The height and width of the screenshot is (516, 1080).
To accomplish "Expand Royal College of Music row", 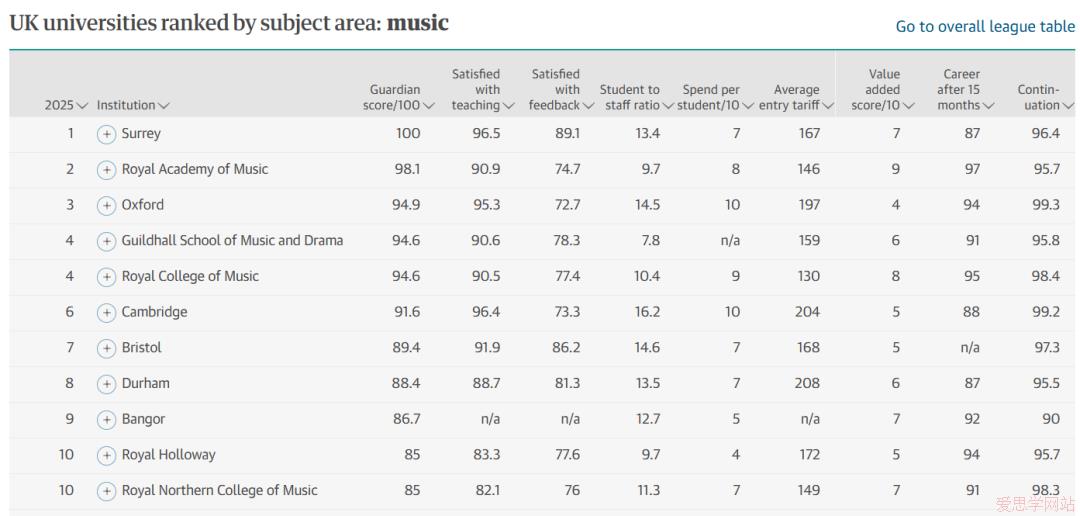I will coord(106,277).
